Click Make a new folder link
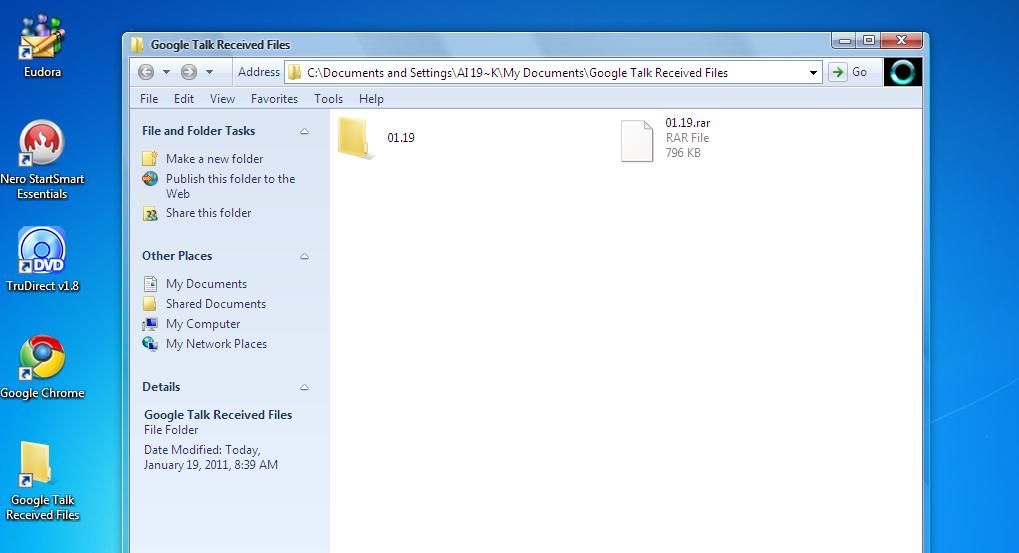The image size is (1019, 553). [214, 159]
